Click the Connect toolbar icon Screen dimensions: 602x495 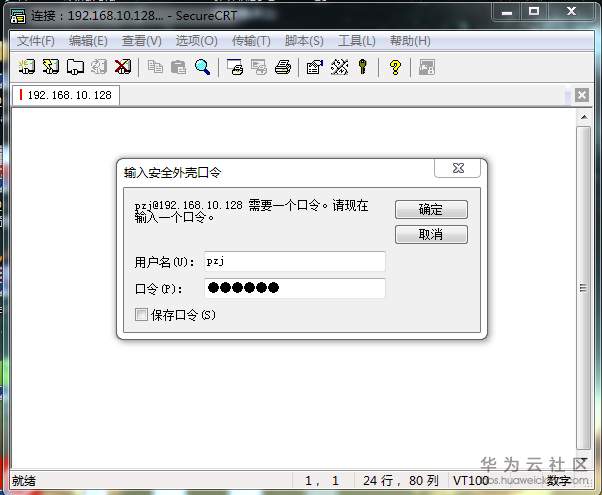click(x=26, y=67)
